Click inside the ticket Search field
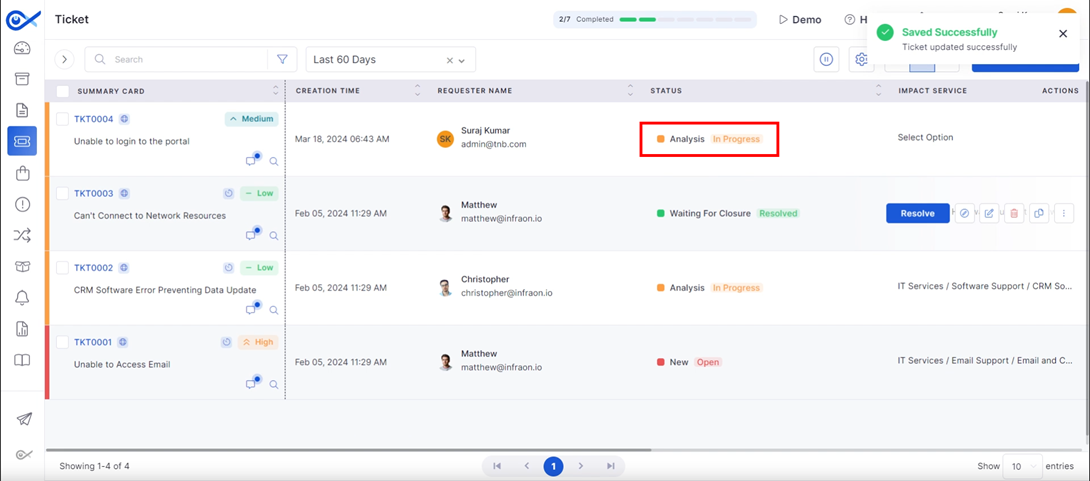Viewport: 1090px width, 481px height. tap(180, 60)
